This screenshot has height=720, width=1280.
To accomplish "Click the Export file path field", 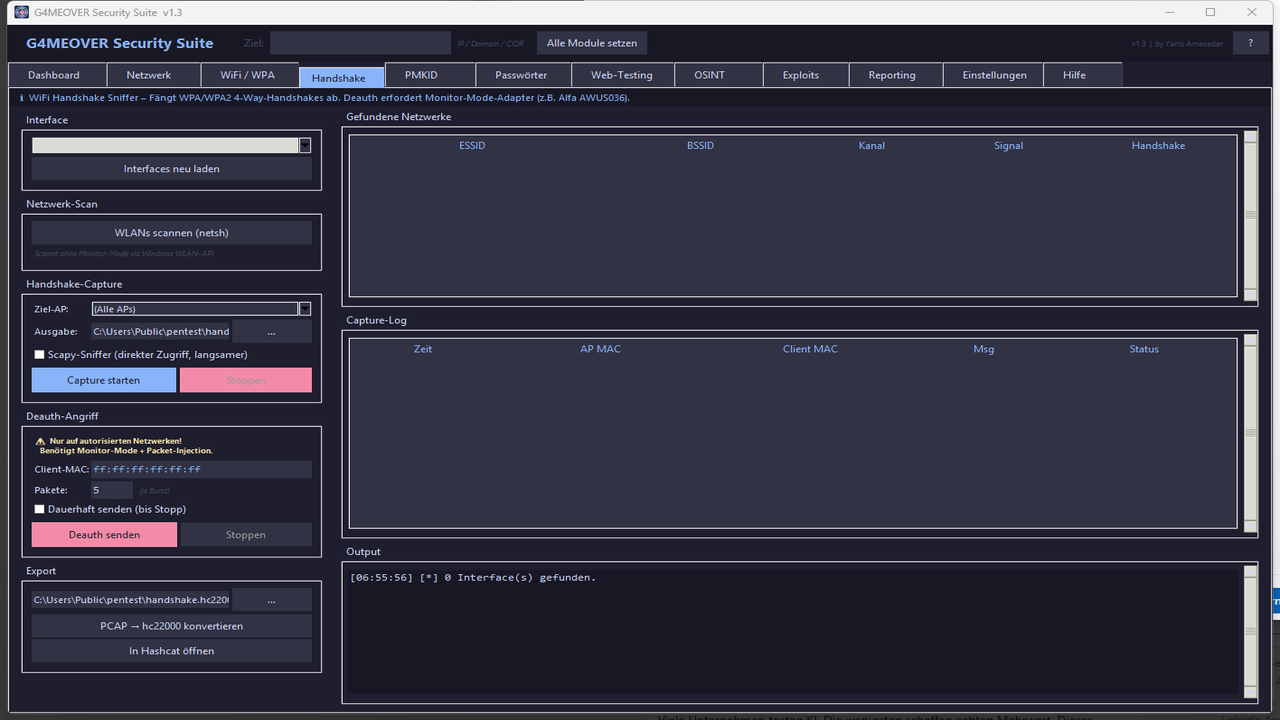I will pyautogui.click(x=131, y=600).
